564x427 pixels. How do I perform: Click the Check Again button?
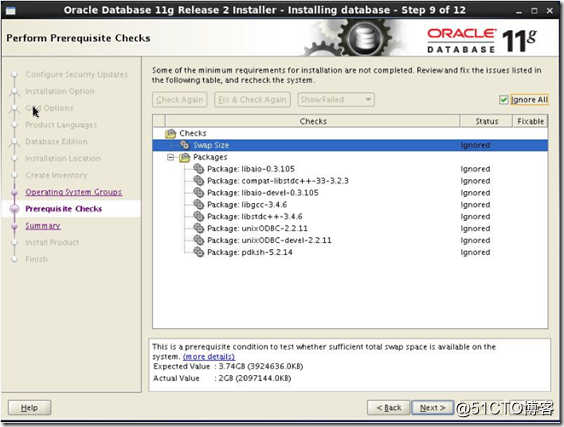point(179,100)
